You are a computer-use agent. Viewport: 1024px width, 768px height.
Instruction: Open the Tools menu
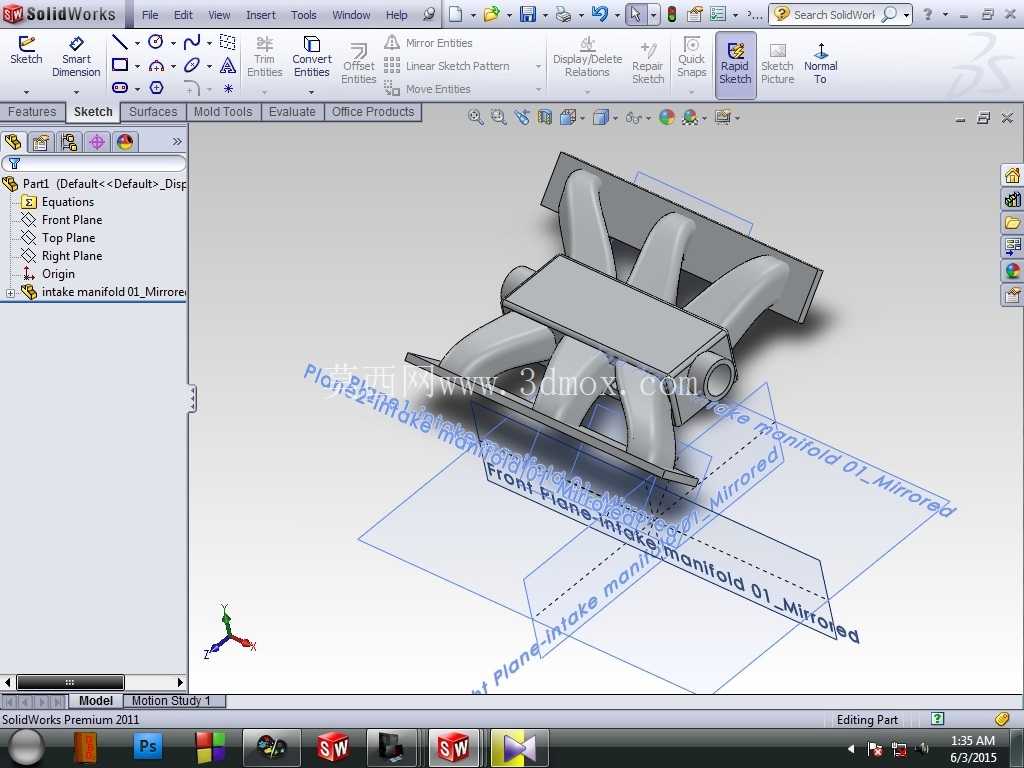(x=304, y=14)
